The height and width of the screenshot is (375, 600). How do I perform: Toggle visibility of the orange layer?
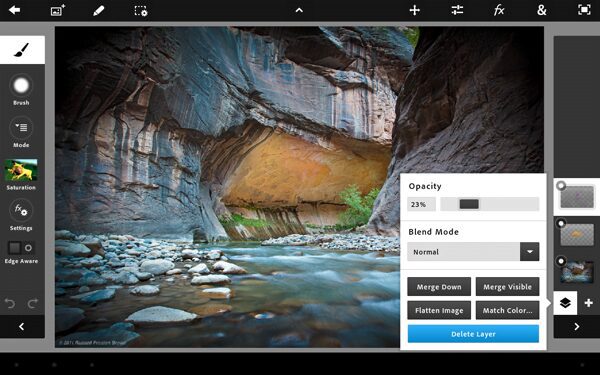(561, 223)
